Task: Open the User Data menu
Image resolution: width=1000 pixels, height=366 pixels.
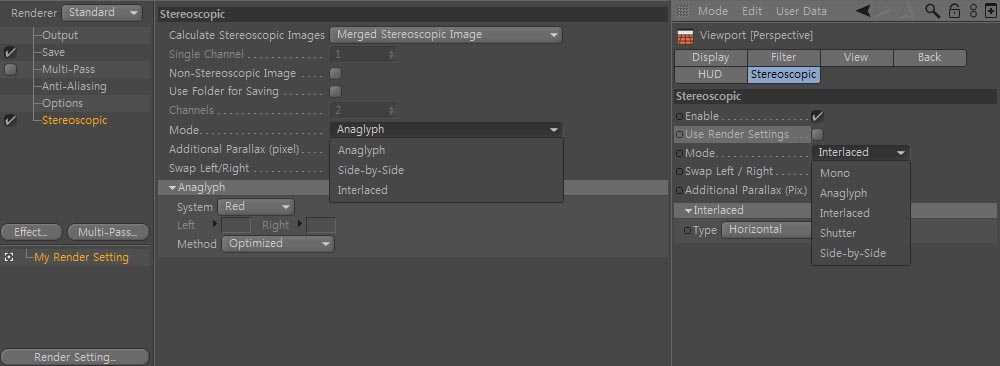Action: click(x=801, y=11)
